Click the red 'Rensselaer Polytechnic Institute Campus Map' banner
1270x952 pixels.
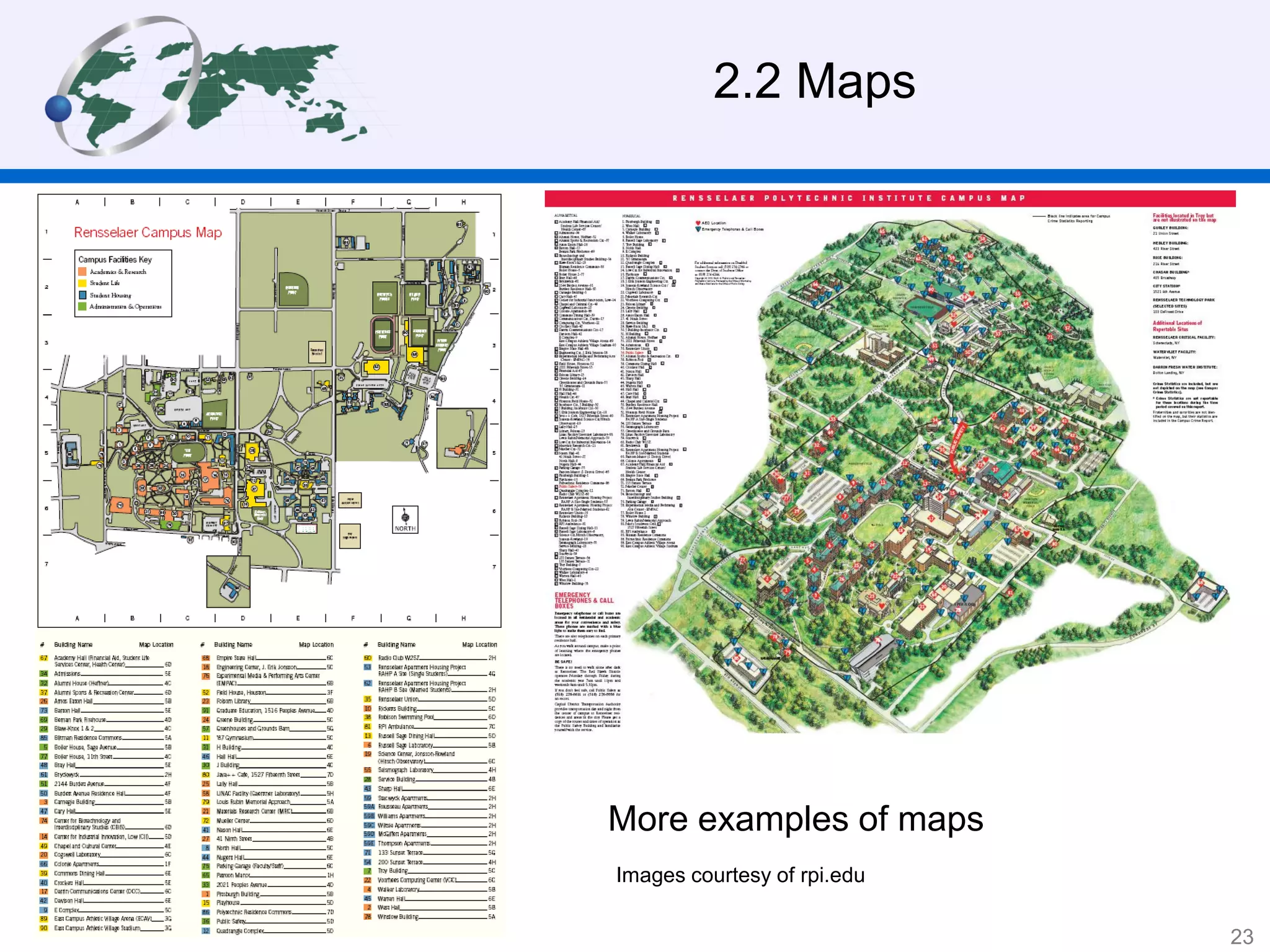(890, 198)
